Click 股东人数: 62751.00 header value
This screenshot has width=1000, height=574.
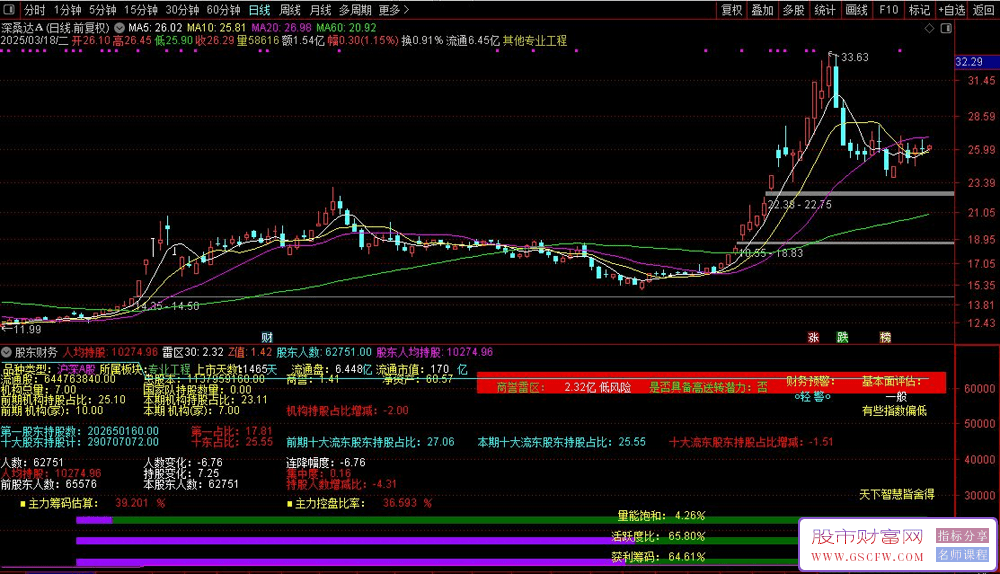click(323, 352)
